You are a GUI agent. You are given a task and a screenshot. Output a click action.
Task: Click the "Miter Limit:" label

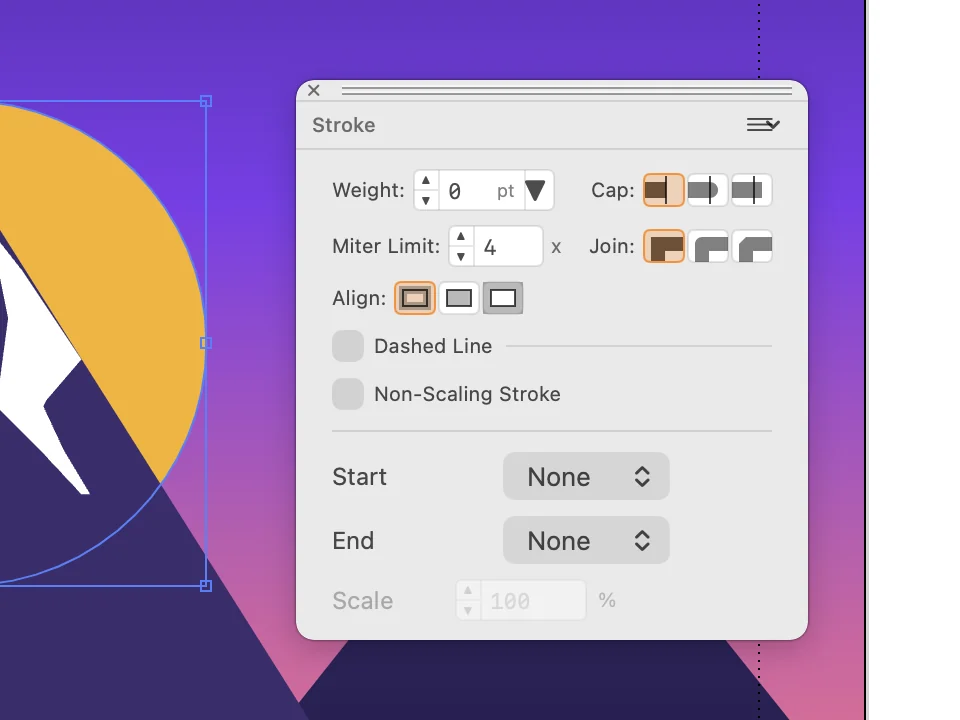tap(386, 246)
